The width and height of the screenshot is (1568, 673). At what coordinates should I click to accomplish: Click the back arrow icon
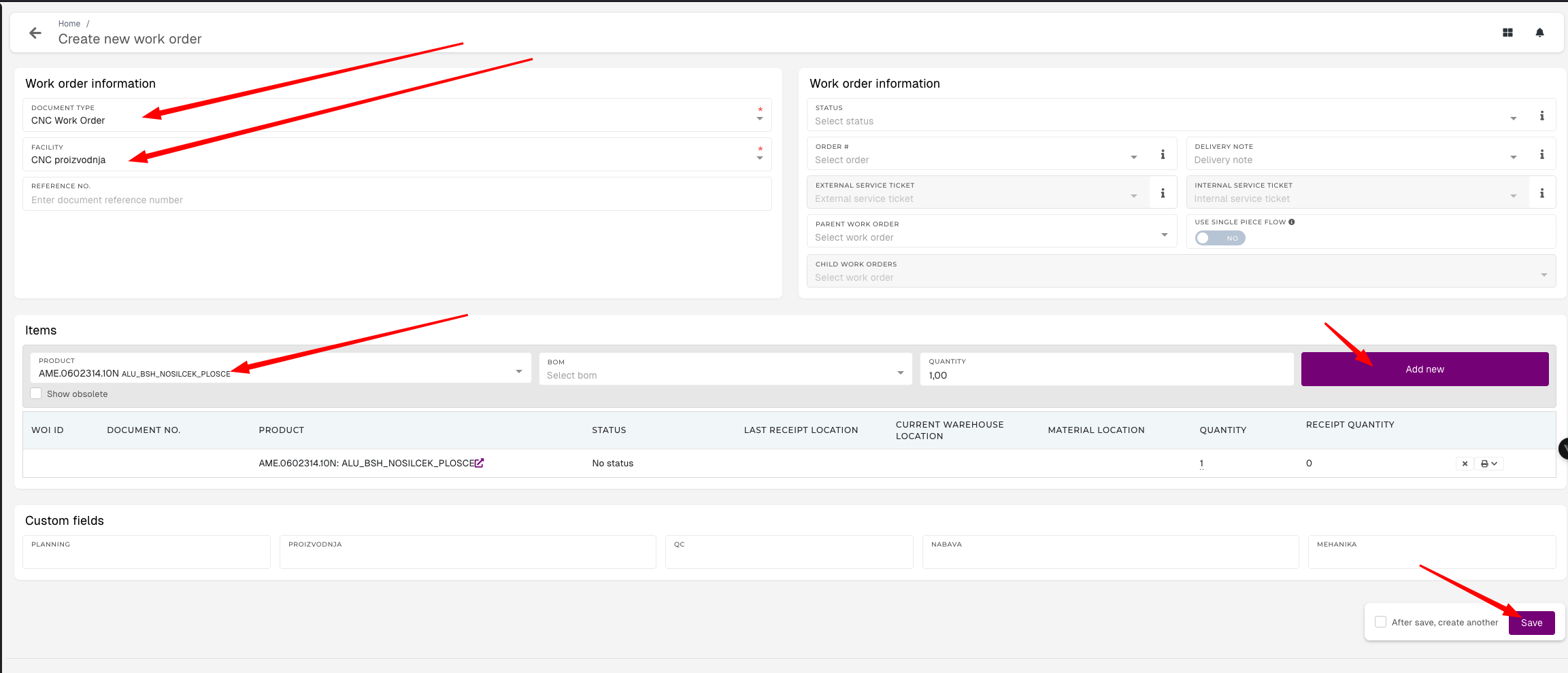(x=35, y=33)
